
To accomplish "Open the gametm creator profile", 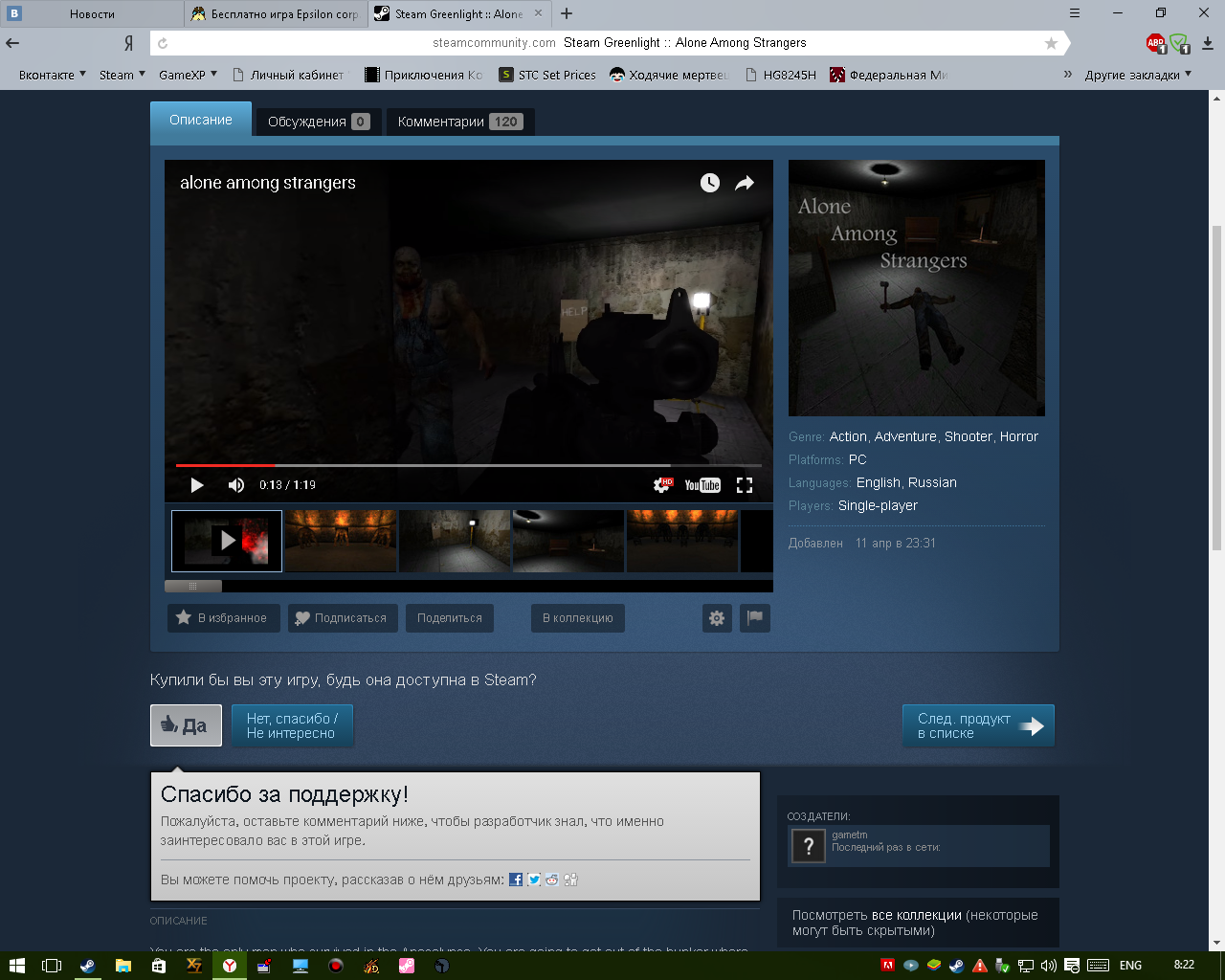I will point(850,835).
